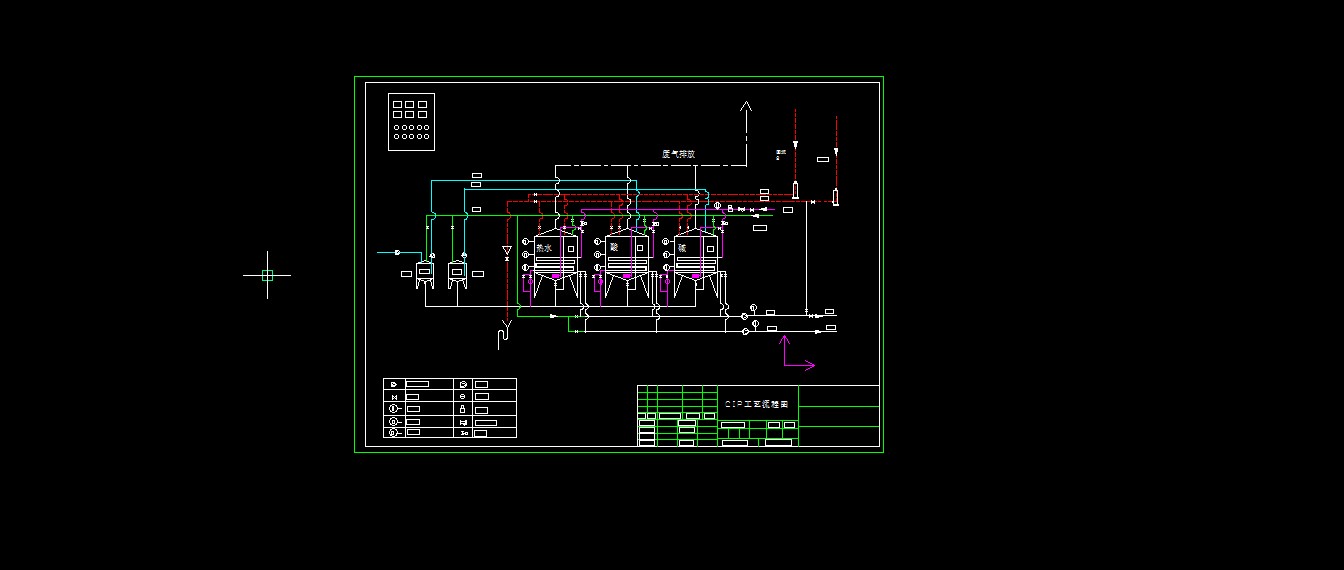Click the 废气排放 exhaust label
Image resolution: width=1344 pixels, height=570 pixels.
[x=678, y=155]
